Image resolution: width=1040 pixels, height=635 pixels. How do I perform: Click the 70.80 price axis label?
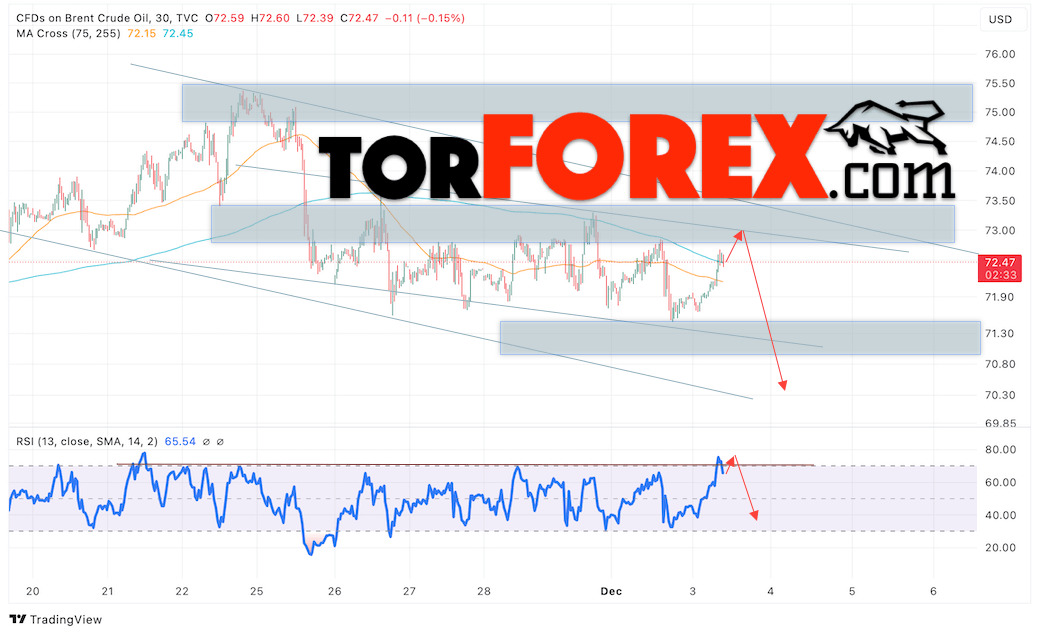1000,364
